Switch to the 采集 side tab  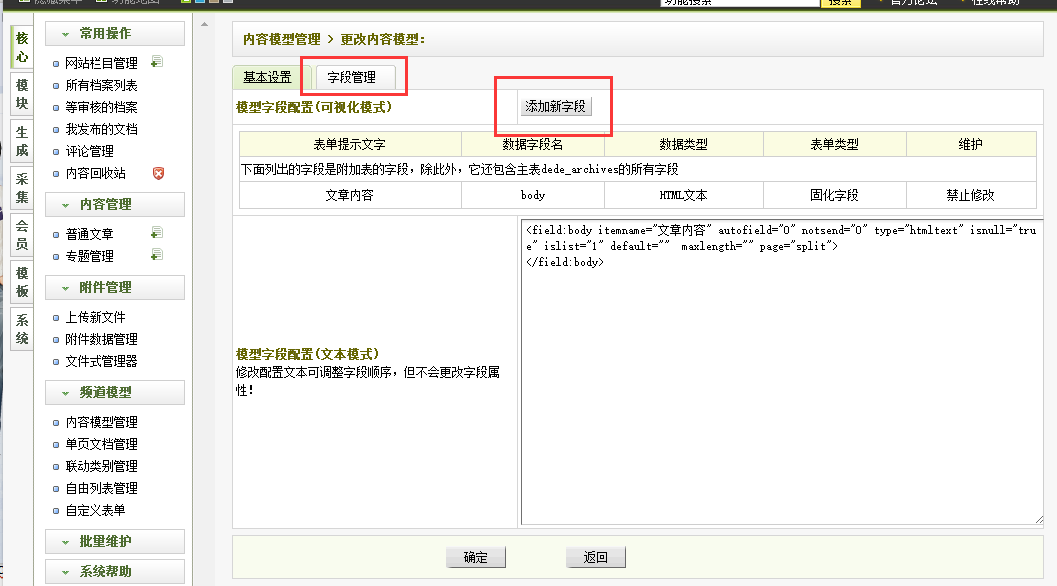click(x=22, y=188)
